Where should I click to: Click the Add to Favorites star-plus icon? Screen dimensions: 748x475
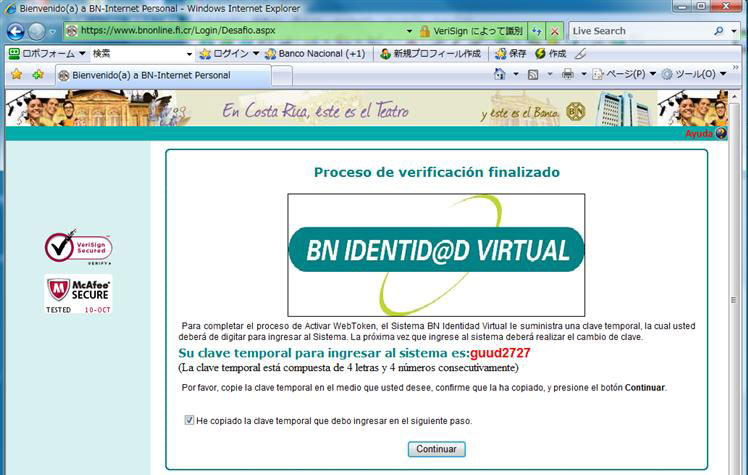38,74
